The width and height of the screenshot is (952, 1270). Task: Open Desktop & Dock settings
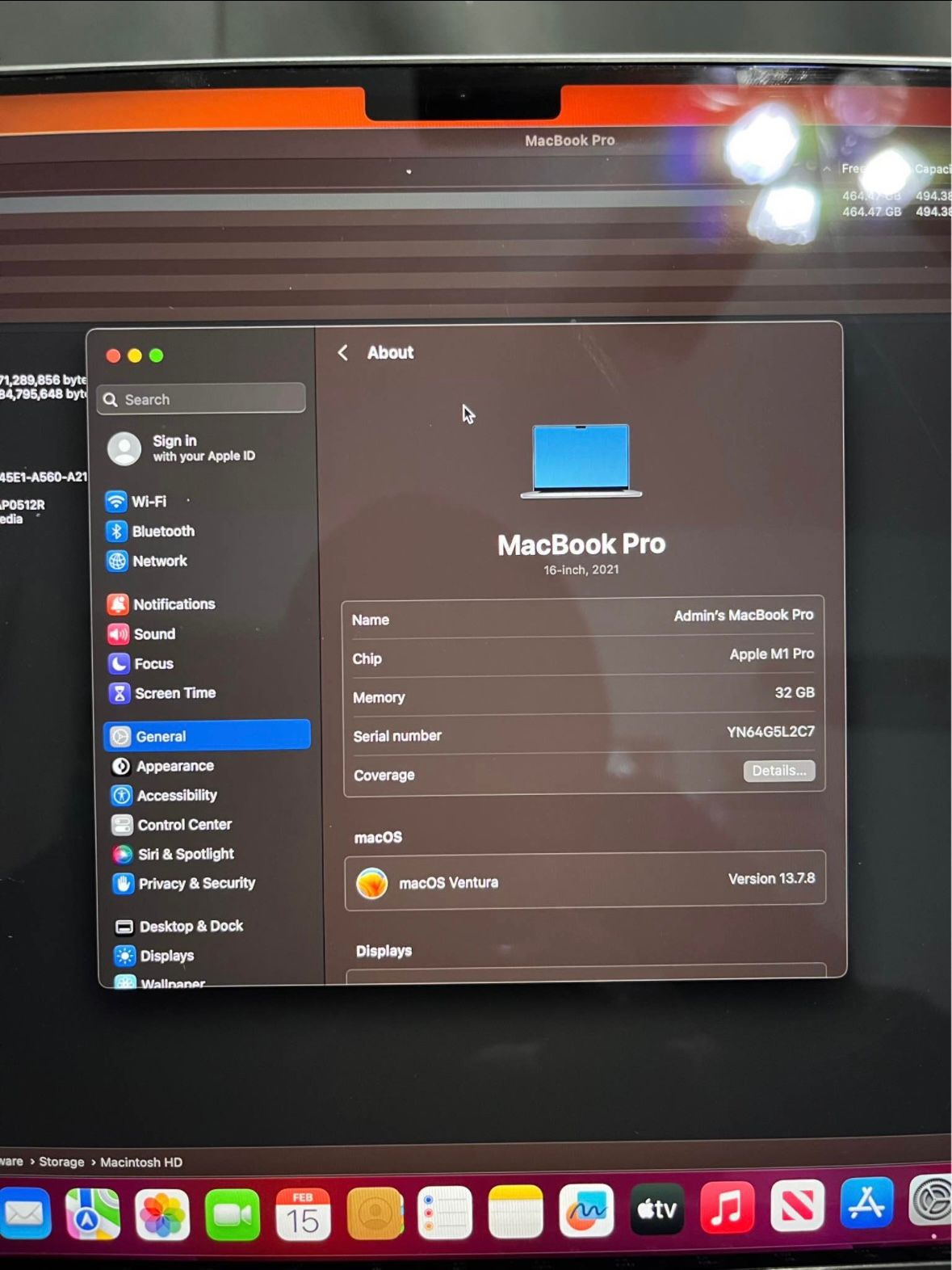[178, 927]
